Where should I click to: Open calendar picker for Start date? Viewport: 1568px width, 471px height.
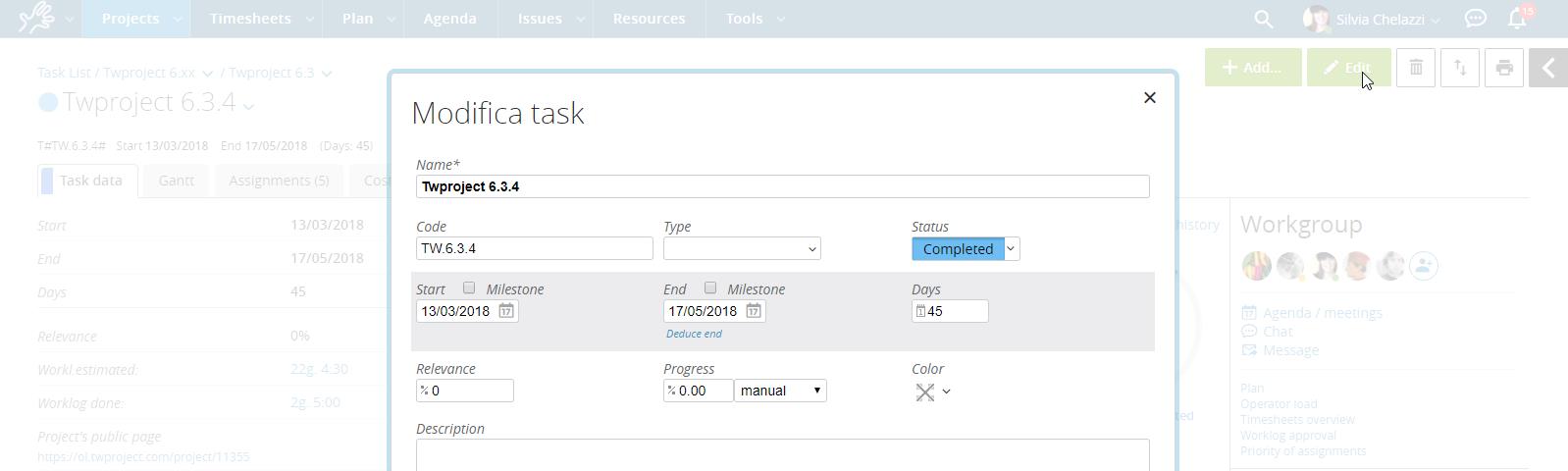(x=505, y=311)
